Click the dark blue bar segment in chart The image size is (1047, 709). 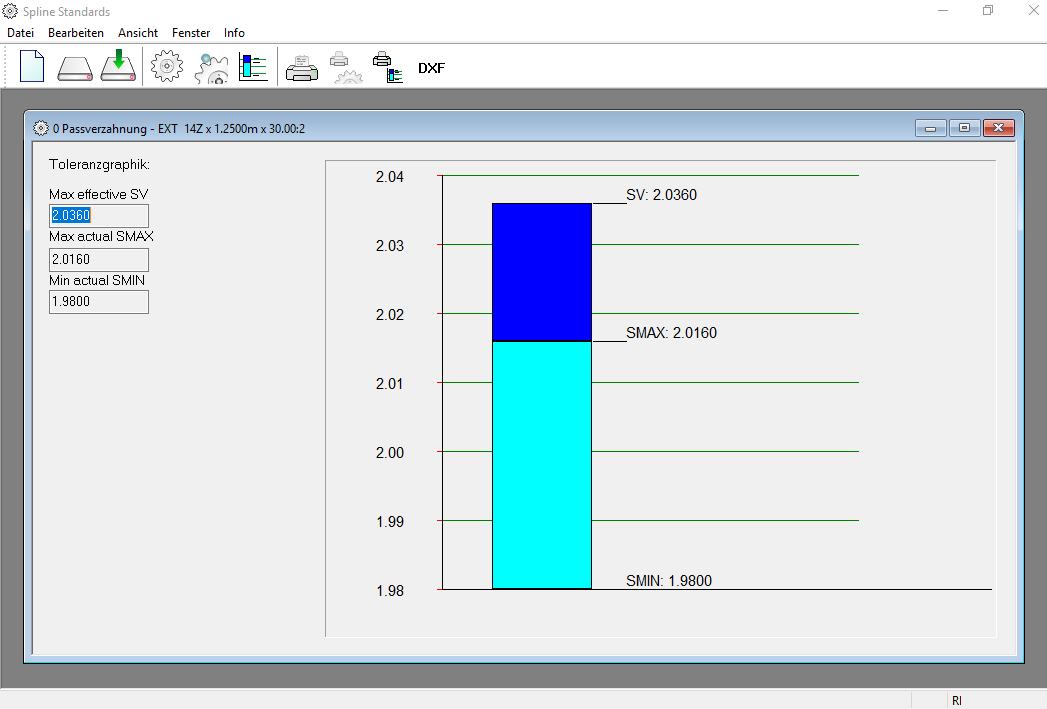tap(542, 272)
